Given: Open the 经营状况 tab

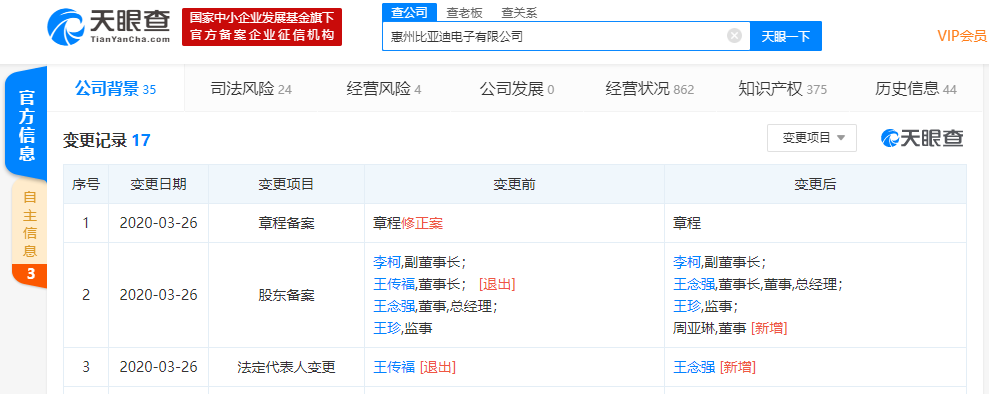Looking at the screenshot, I should [650, 89].
